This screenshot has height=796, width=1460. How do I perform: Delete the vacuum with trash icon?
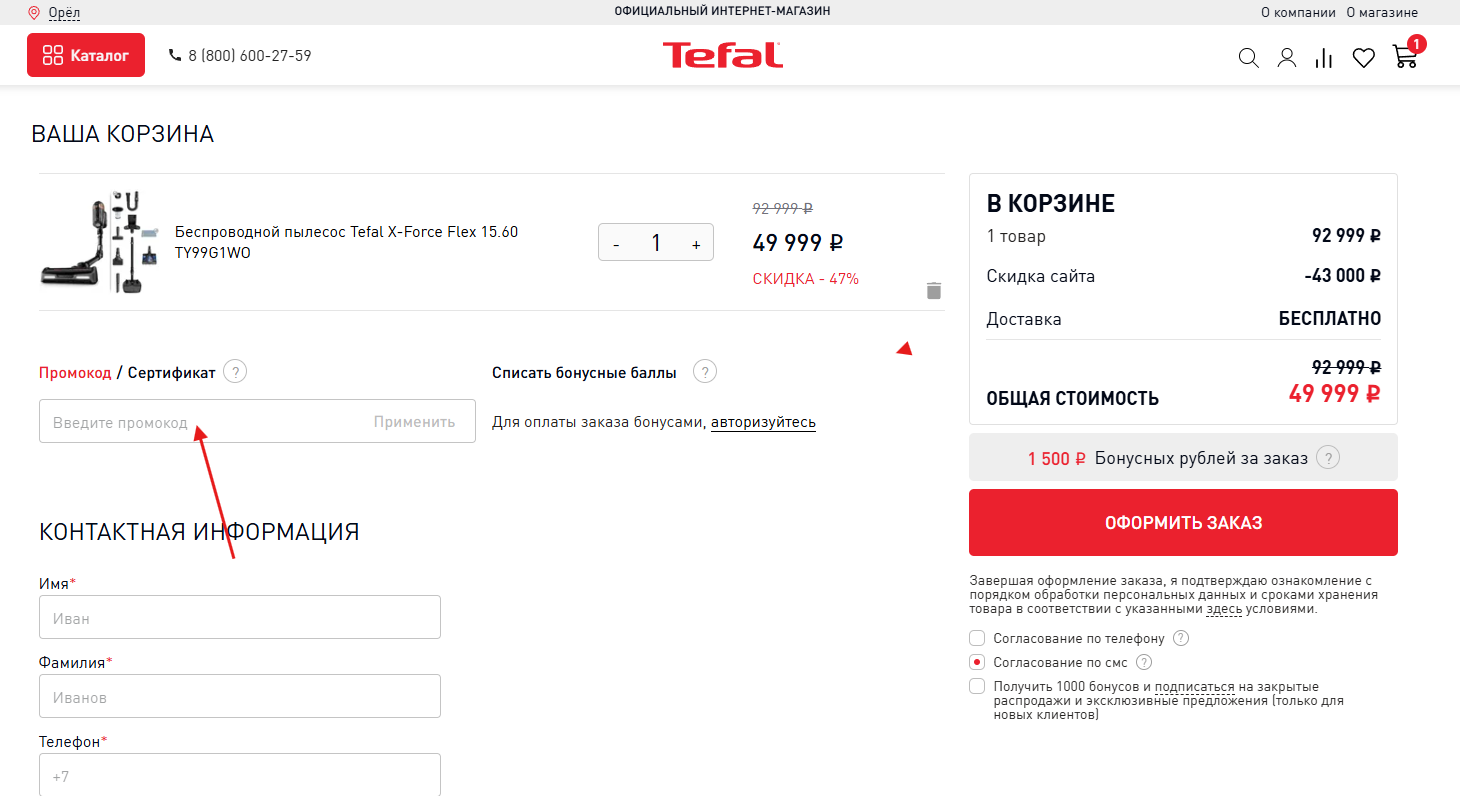coord(934,291)
